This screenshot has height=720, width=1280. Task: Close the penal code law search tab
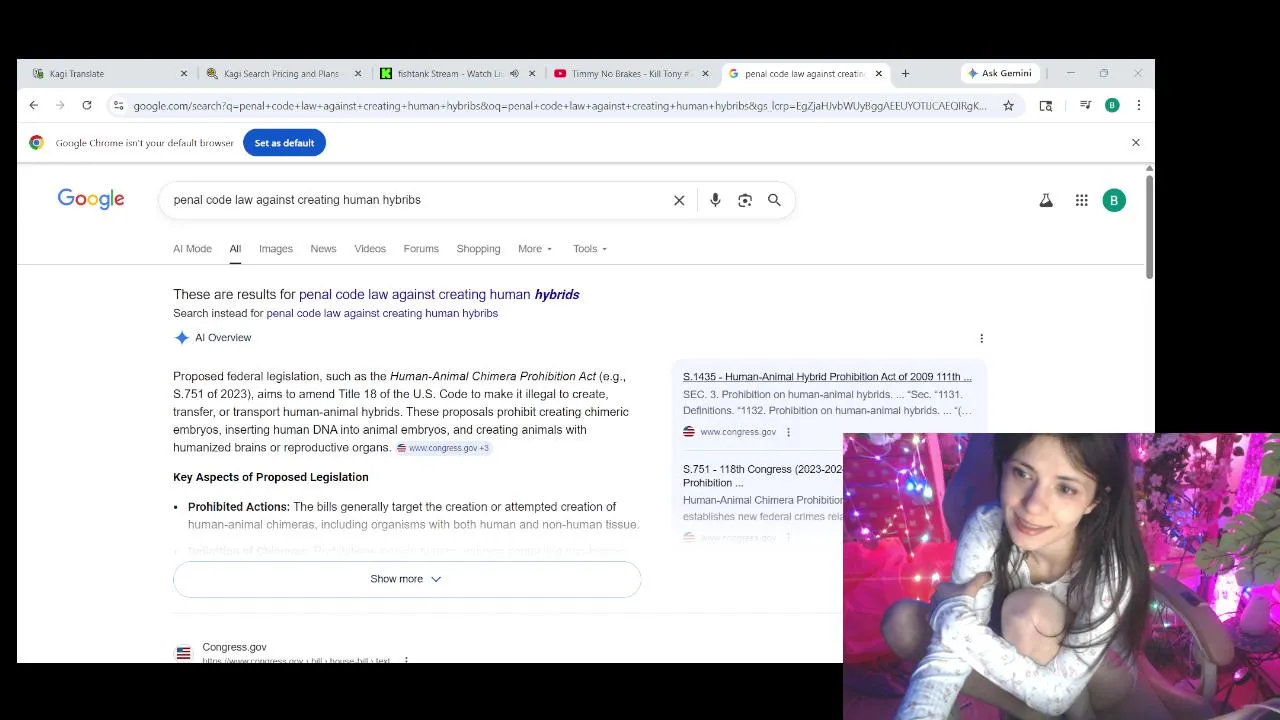879,73
